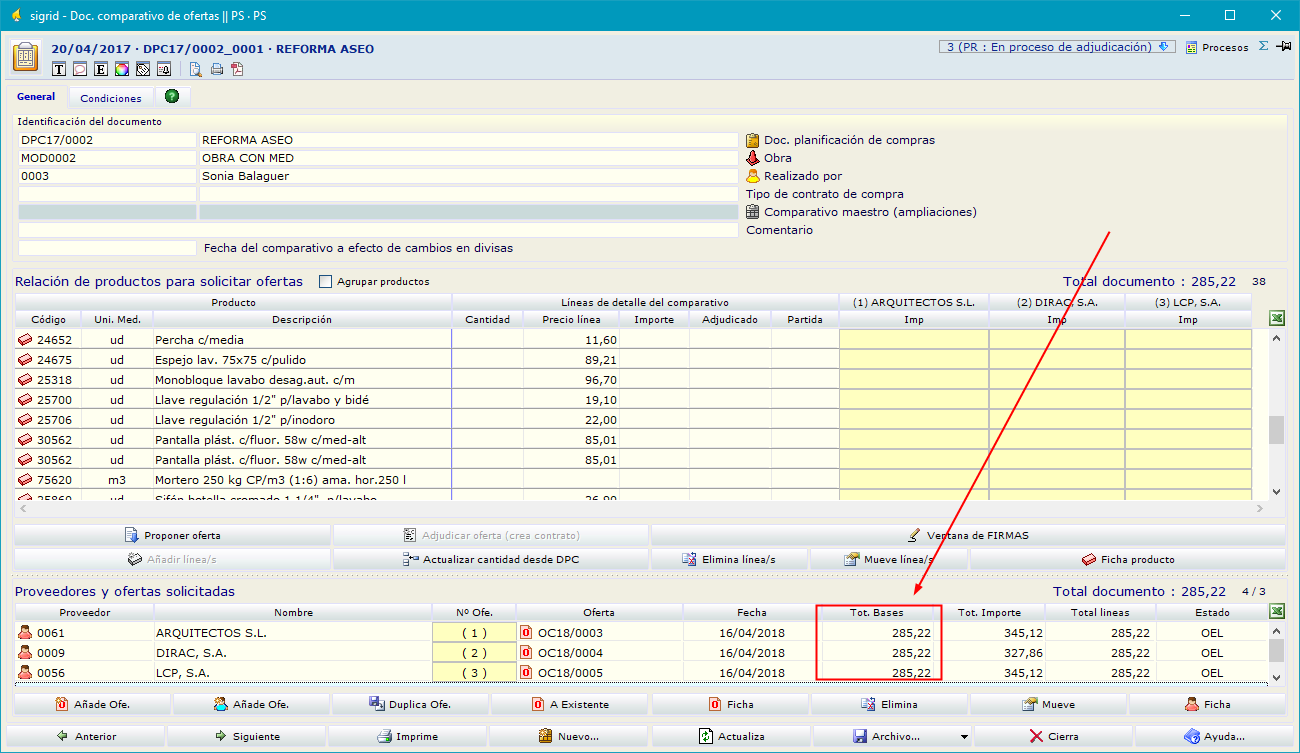Click the Realizado por person icon
Screen dimensions: 1300x753
[x=753, y=176]
